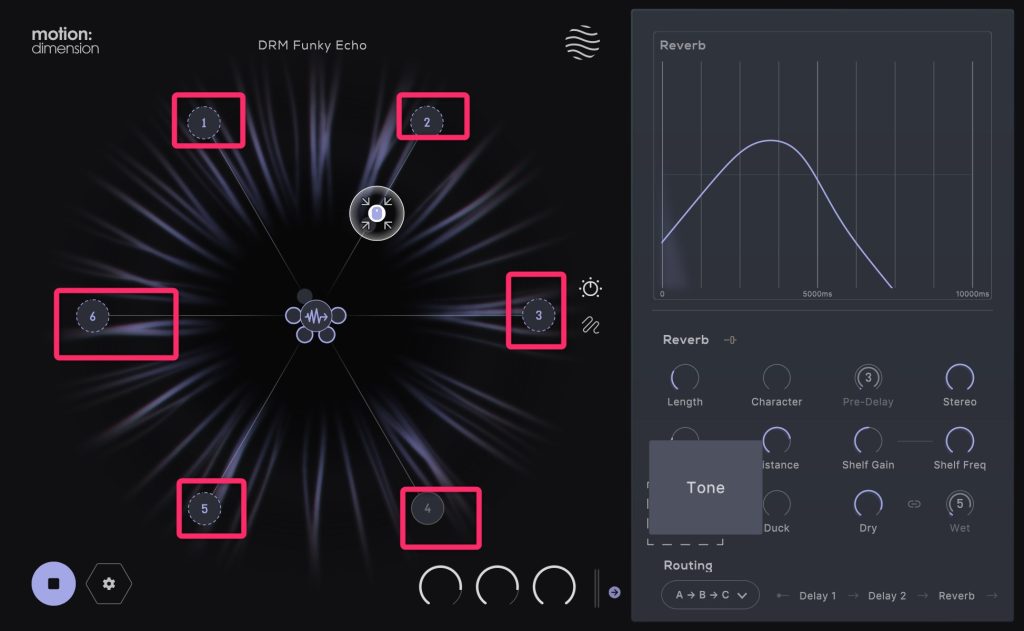Toggle the icon next to Reverb heading
This screenshot has height=631, width=1024.
point(730,340)
